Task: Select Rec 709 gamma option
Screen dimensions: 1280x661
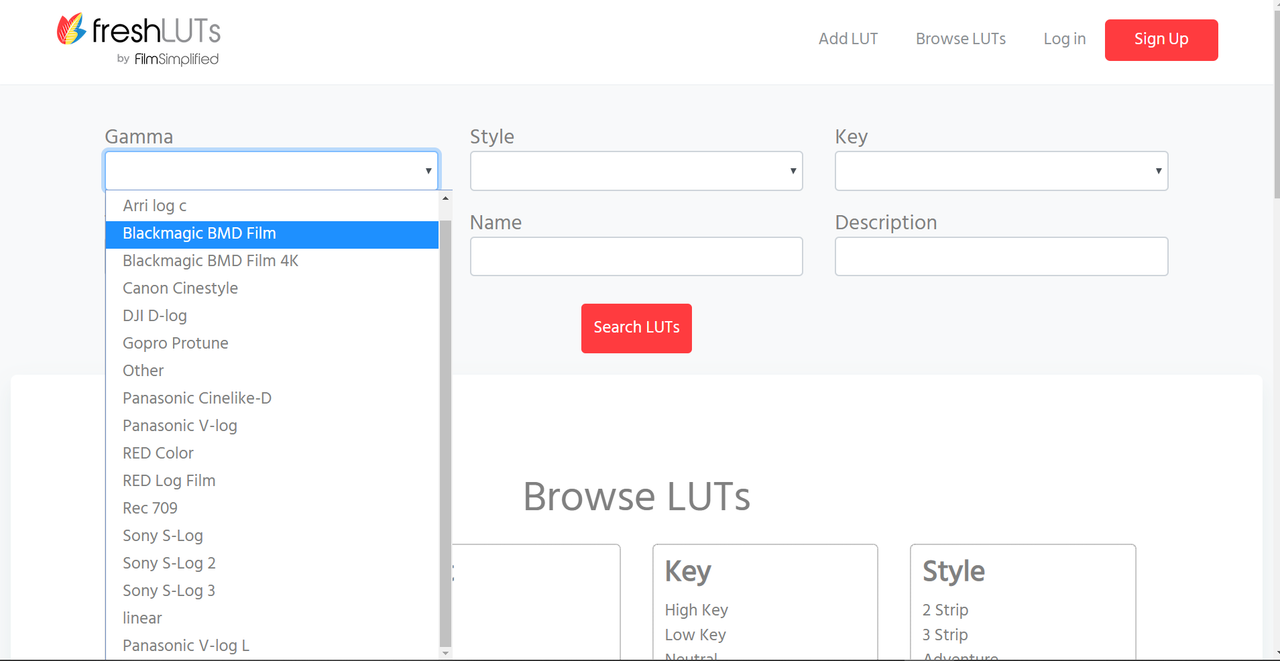Action: [x=272, y=508]
